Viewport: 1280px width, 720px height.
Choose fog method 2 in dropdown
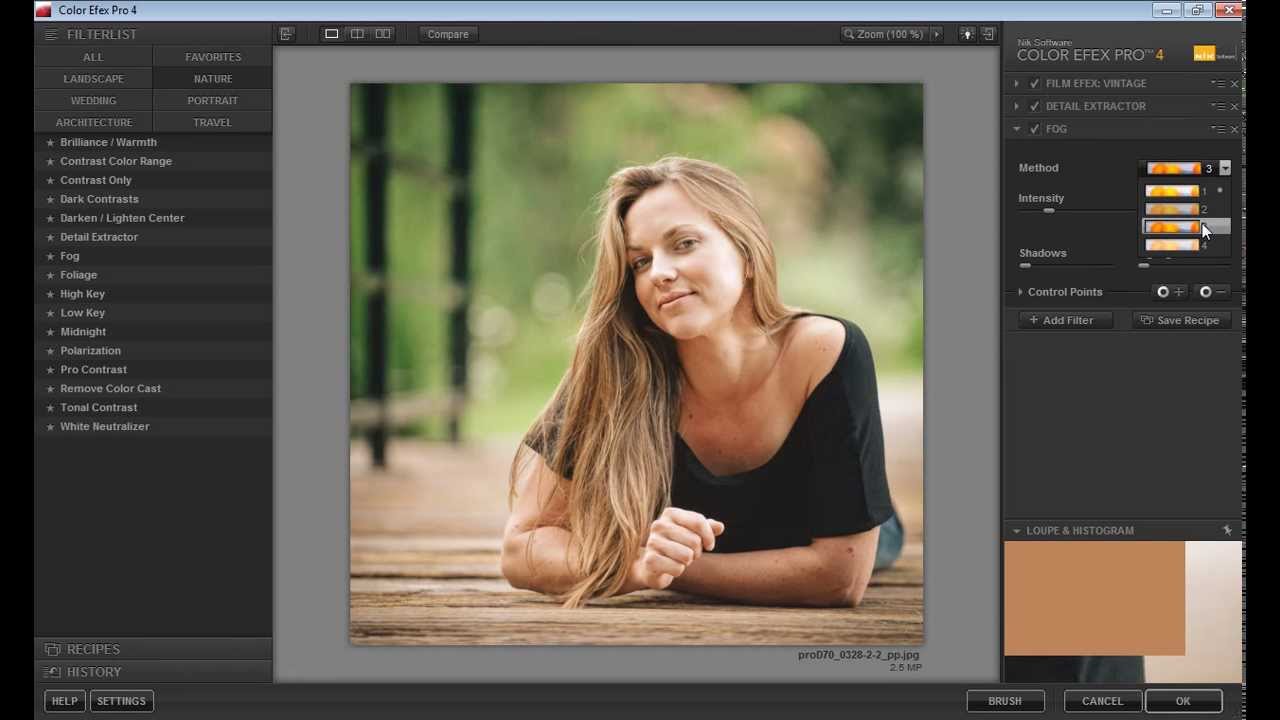tap(1186, 209)
